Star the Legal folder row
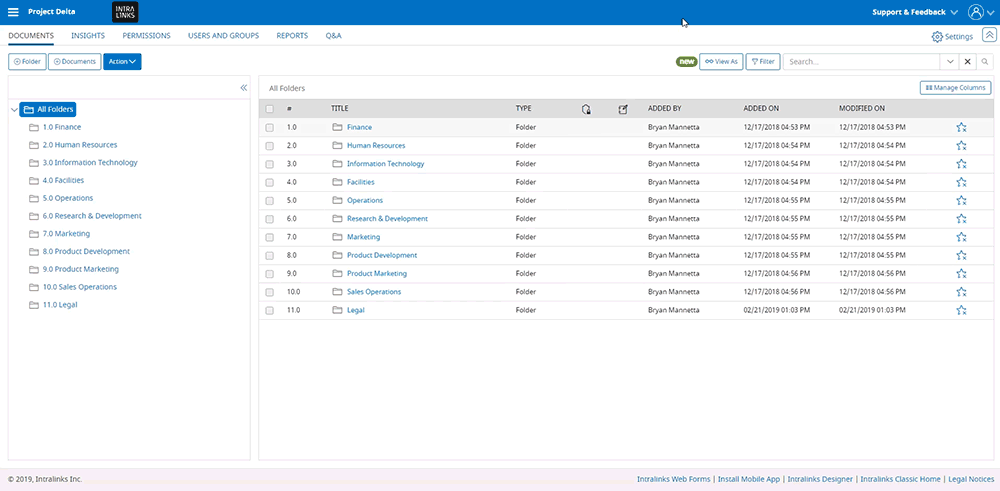Image resolution: width=1000 pixels, height=491 pixels. click(x=961, y=311)
